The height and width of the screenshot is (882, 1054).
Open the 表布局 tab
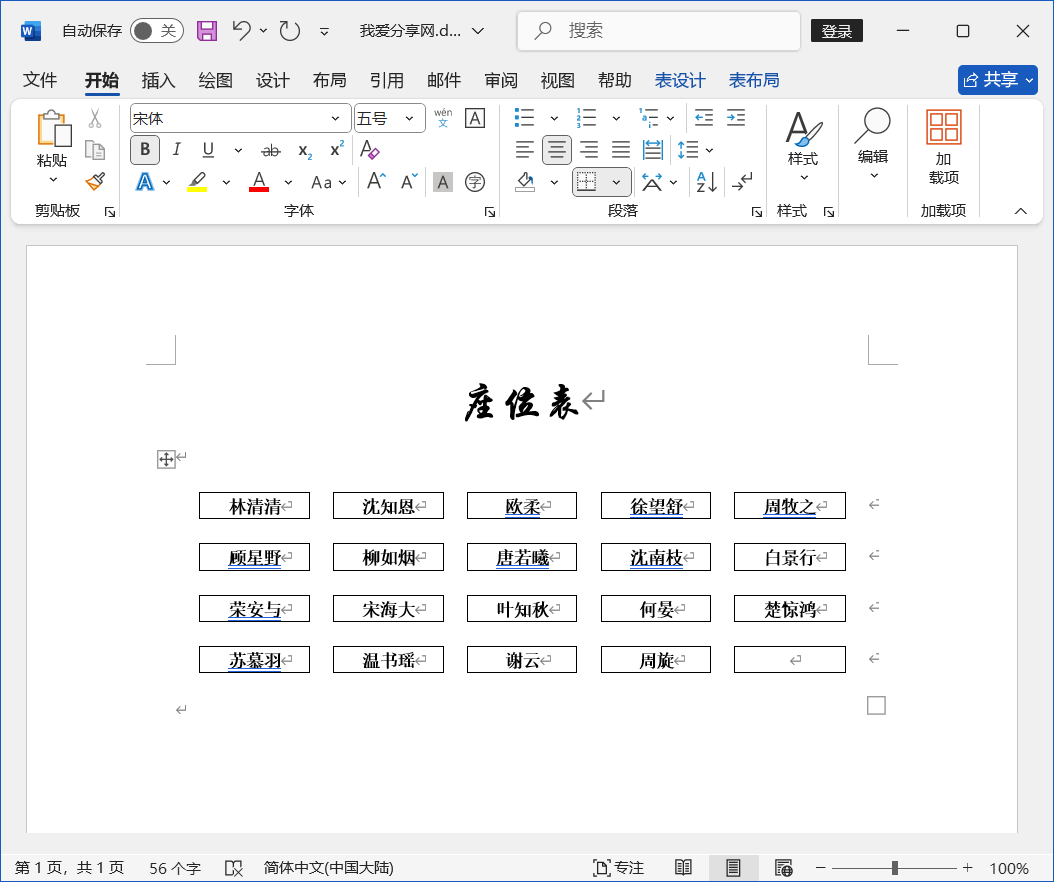pos(754,80)
